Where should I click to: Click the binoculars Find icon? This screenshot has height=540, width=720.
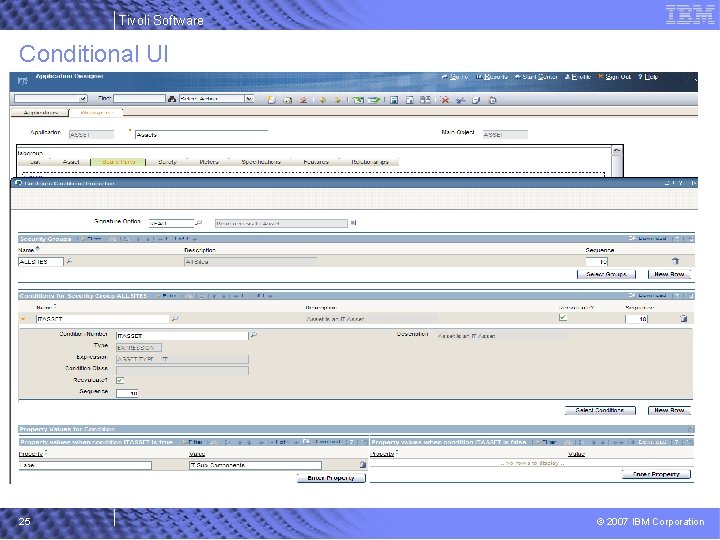click(172, 99)
